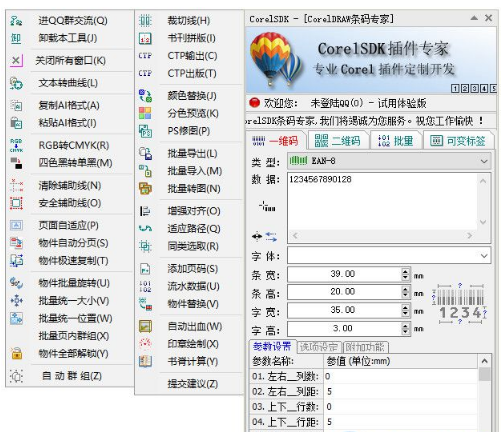
Task: Click the close all windows X icon
Action: [x=16, y=61]
